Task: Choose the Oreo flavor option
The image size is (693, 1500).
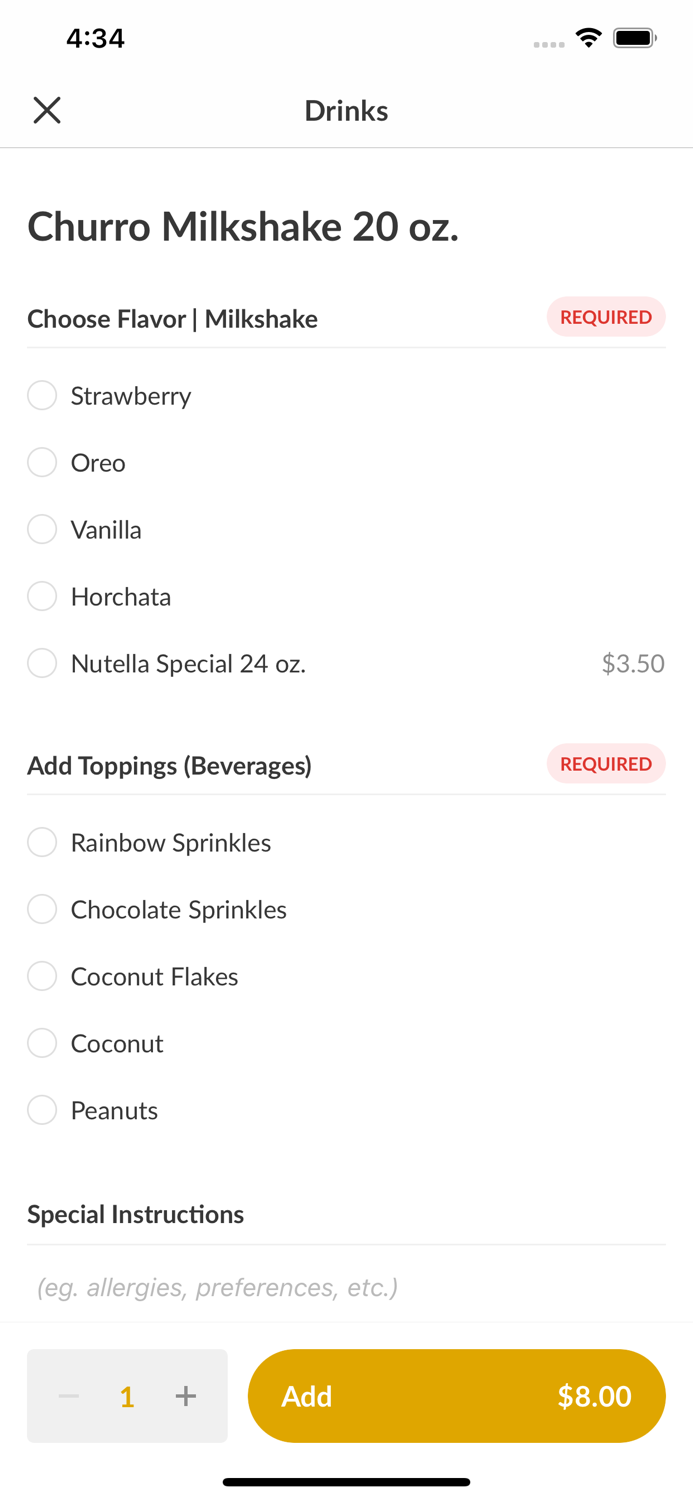Action: point(42,463)
